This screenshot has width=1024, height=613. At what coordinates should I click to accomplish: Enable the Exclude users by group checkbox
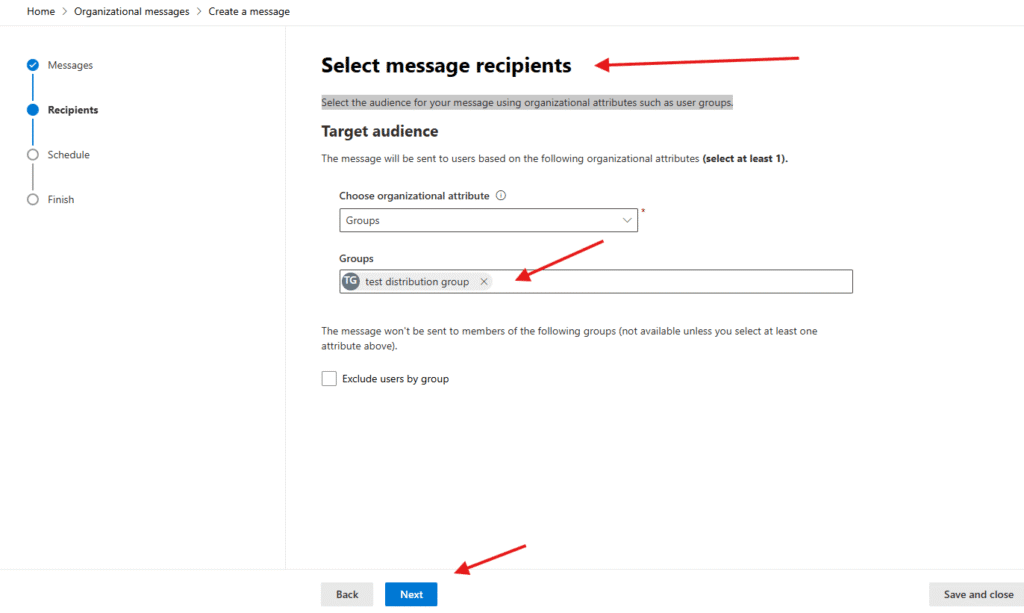pyautogui.click(x=329, y=379)
